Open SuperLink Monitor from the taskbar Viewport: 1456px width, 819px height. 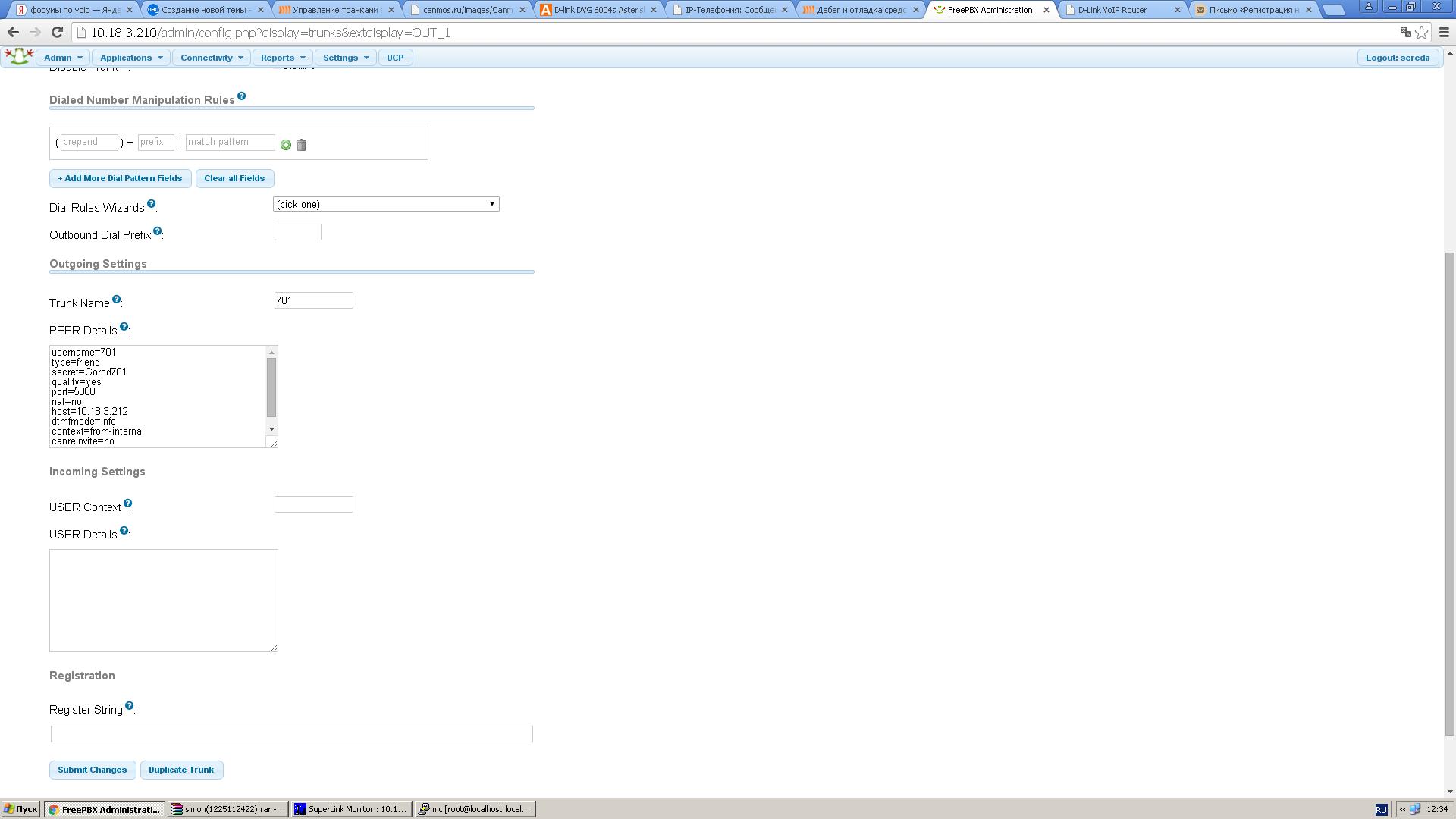[x=351, y=809]
